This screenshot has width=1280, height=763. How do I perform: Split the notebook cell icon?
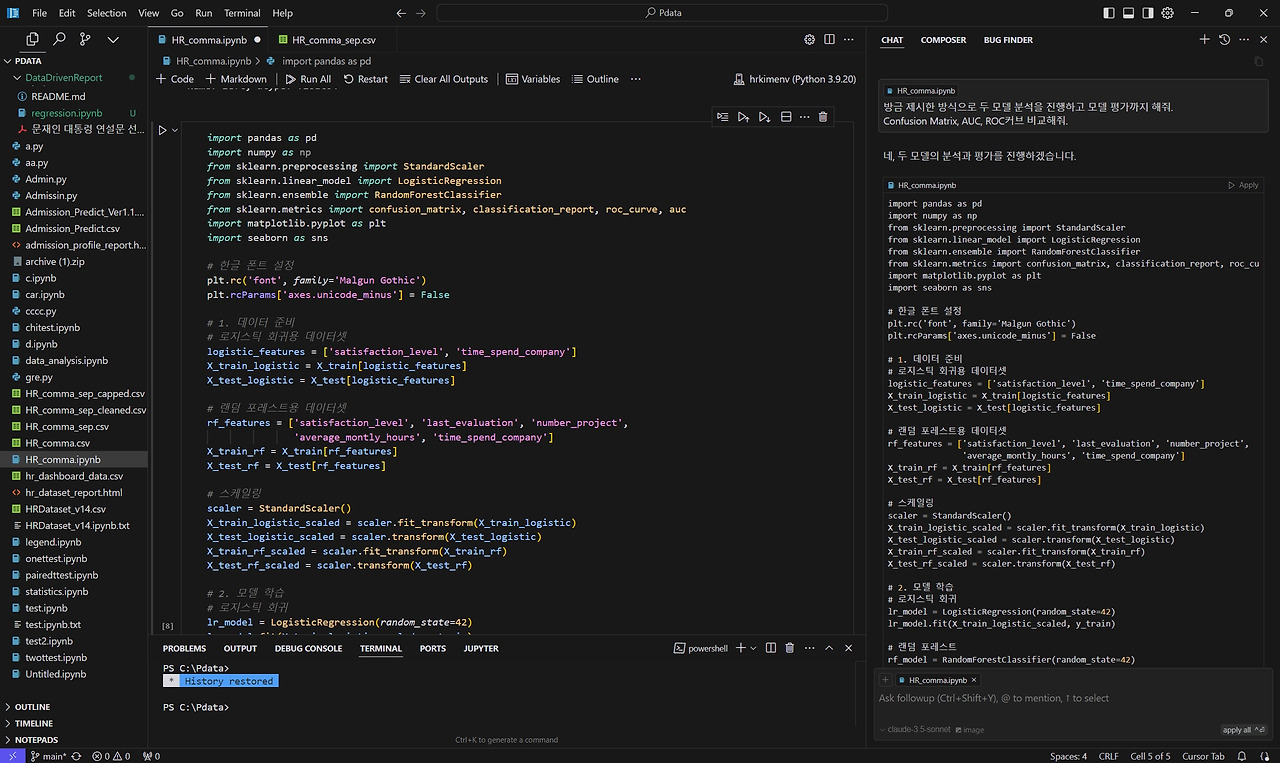786,117
